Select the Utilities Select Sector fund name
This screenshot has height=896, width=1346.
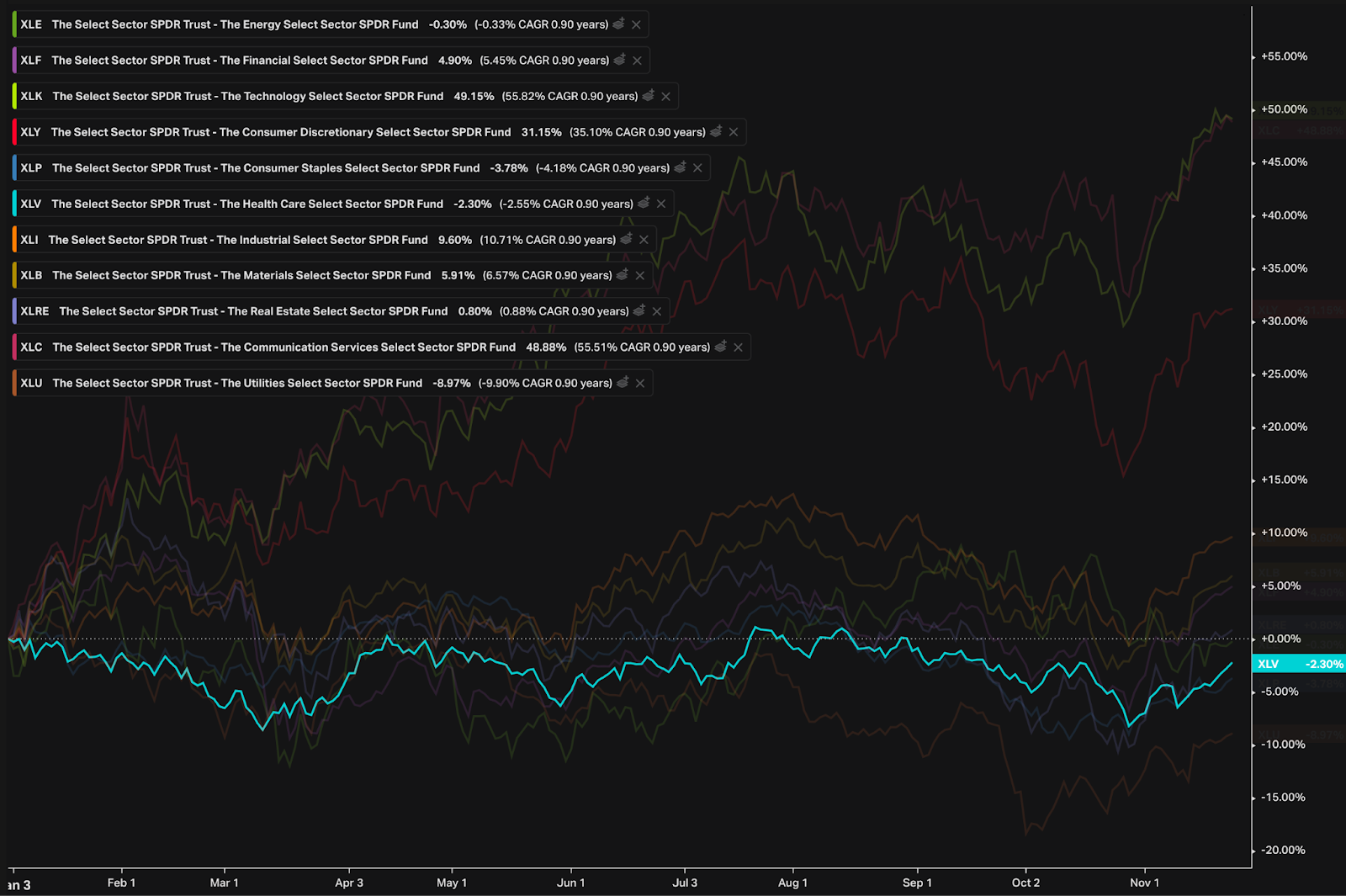[x=237, y=383]
